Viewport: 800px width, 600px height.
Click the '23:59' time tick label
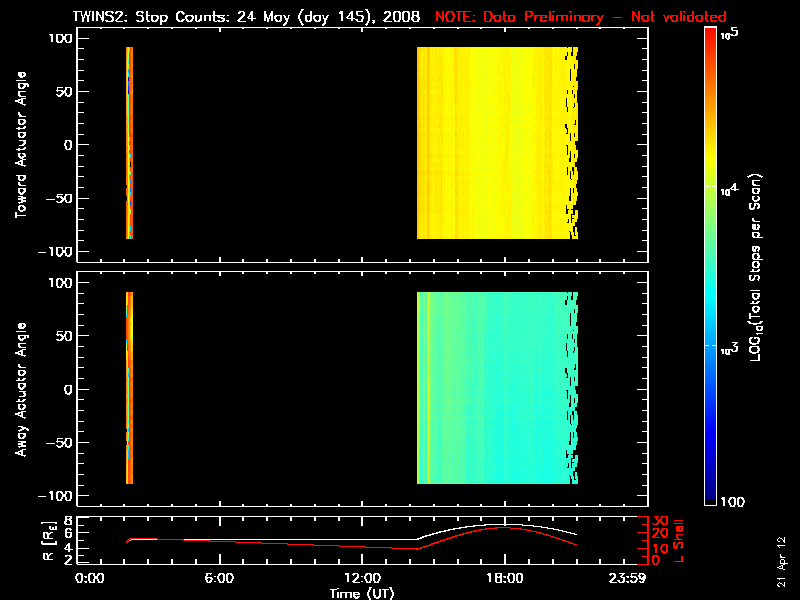point(627,578)
